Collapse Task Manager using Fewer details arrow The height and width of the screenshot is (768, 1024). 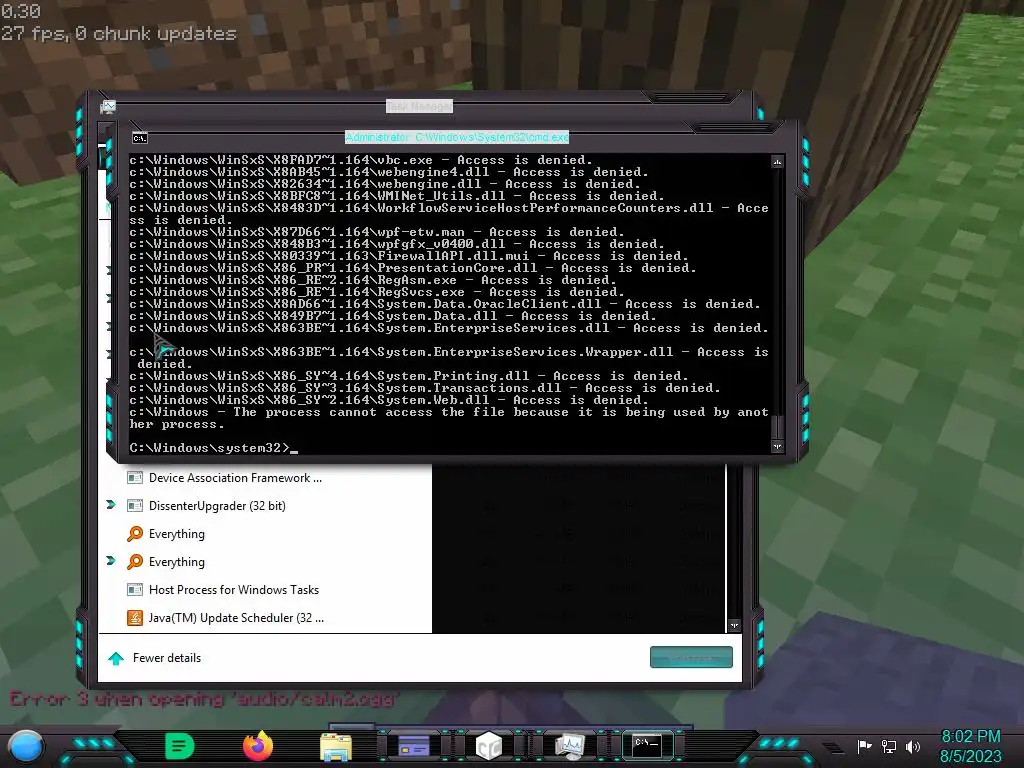(x=116, y=658)
